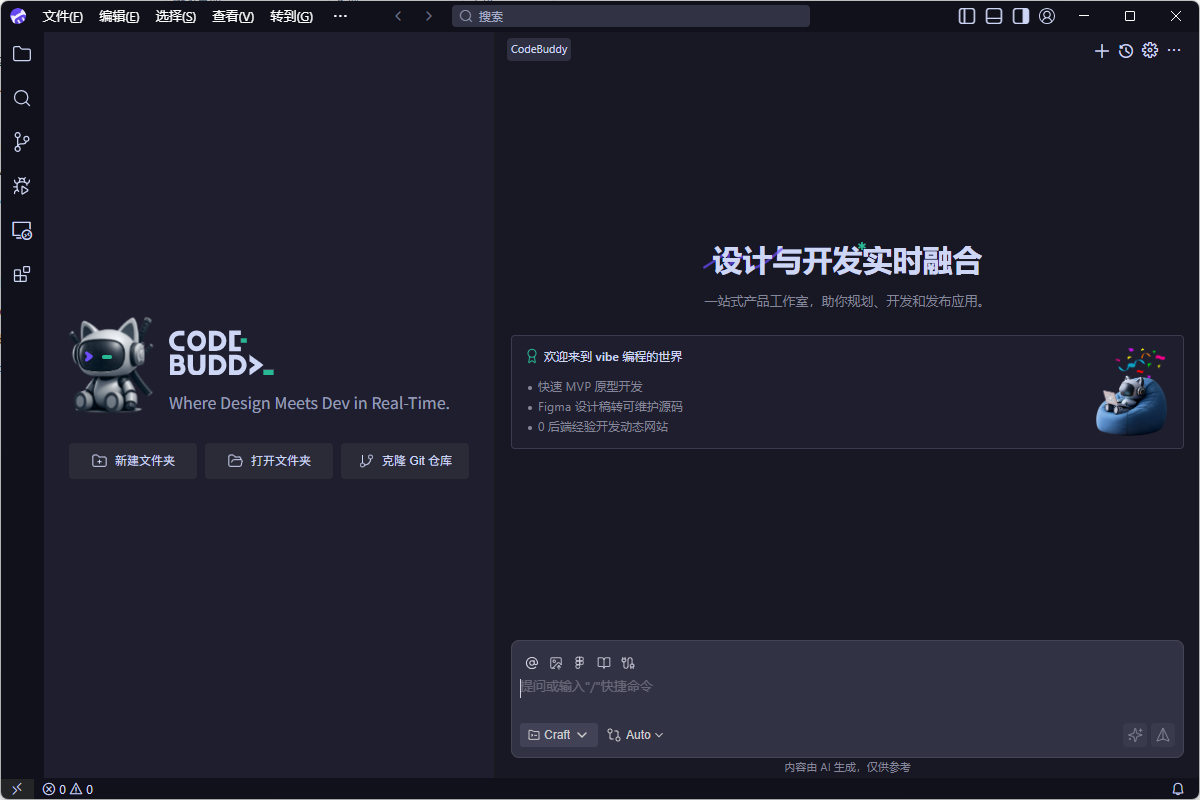Open the 文件 menu
This screenshot has height=800, width=1200.
pyautogui.click(x=63, y=16)
